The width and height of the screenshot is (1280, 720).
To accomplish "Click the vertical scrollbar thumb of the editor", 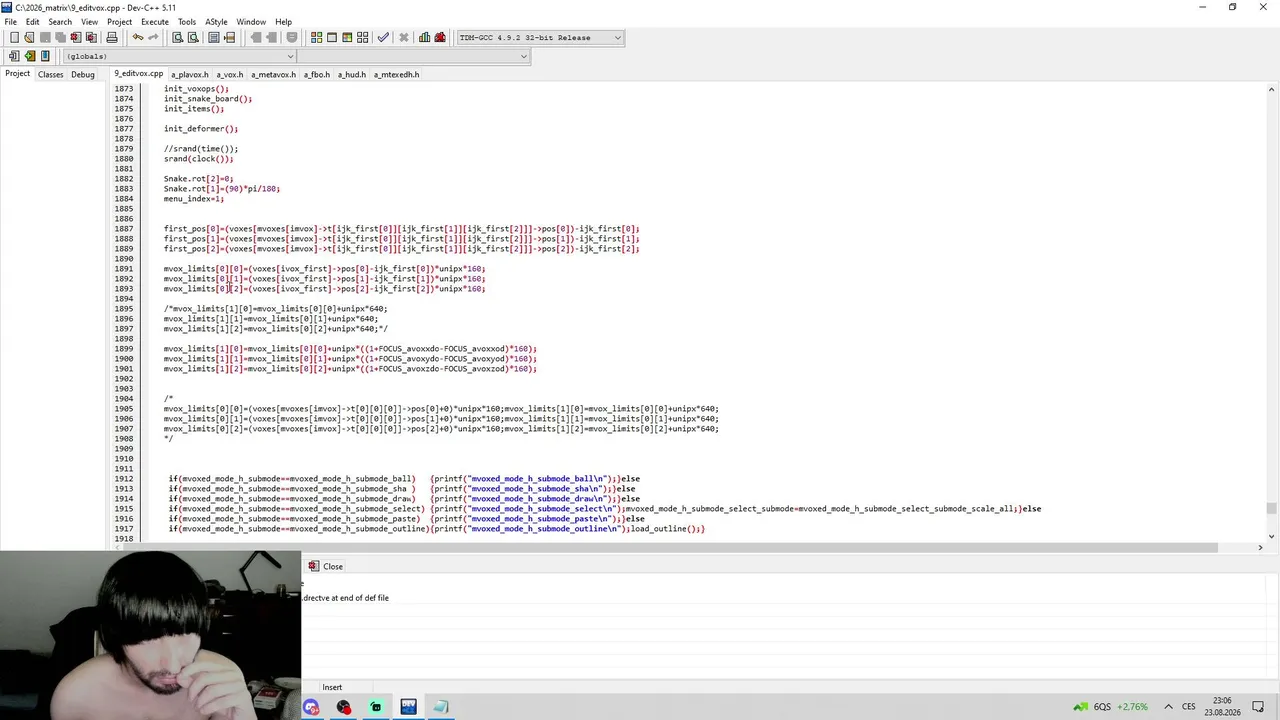I will 1272,508.
